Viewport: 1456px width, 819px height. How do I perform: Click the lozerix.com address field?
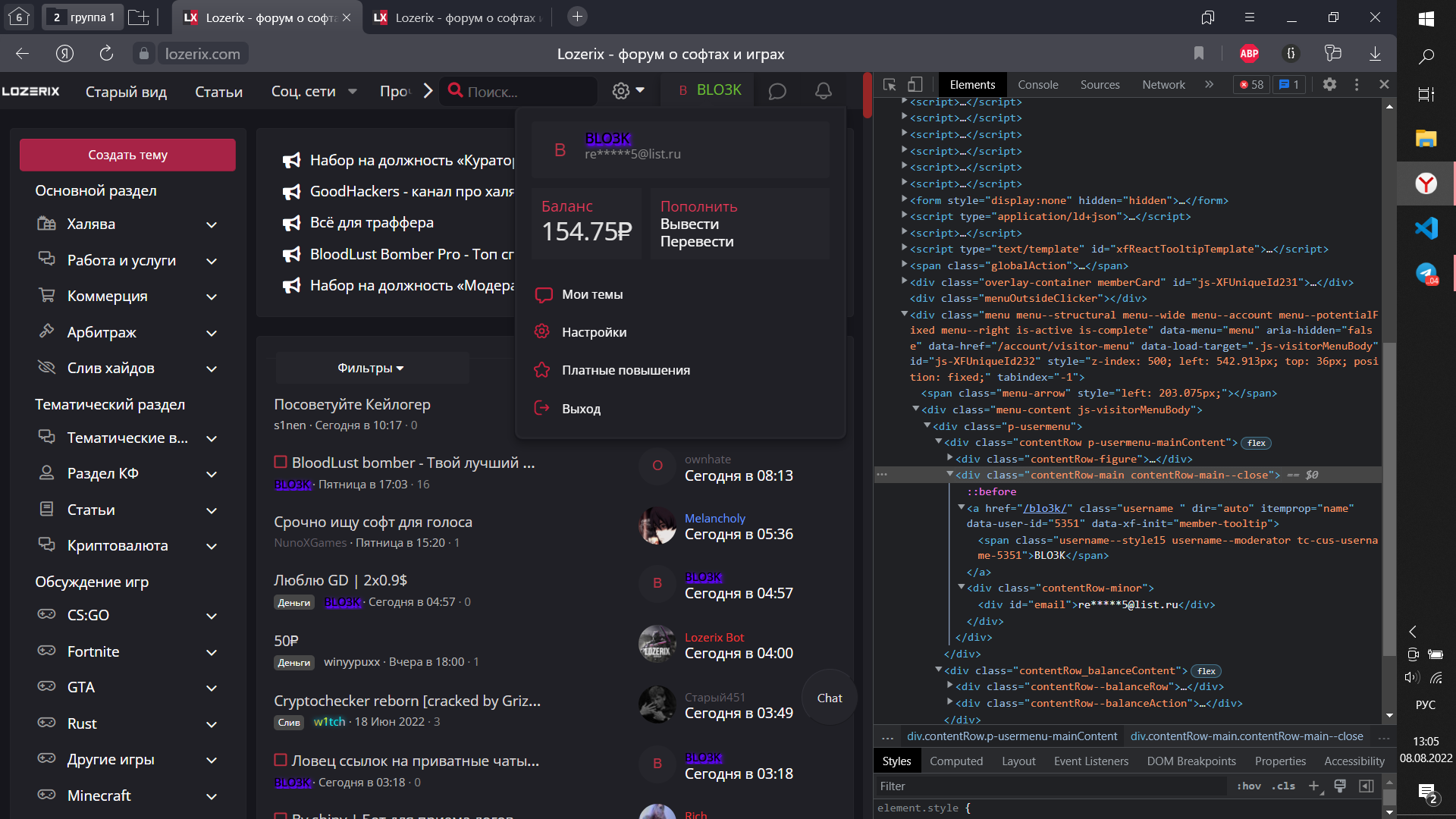click(x=202, y=54)
